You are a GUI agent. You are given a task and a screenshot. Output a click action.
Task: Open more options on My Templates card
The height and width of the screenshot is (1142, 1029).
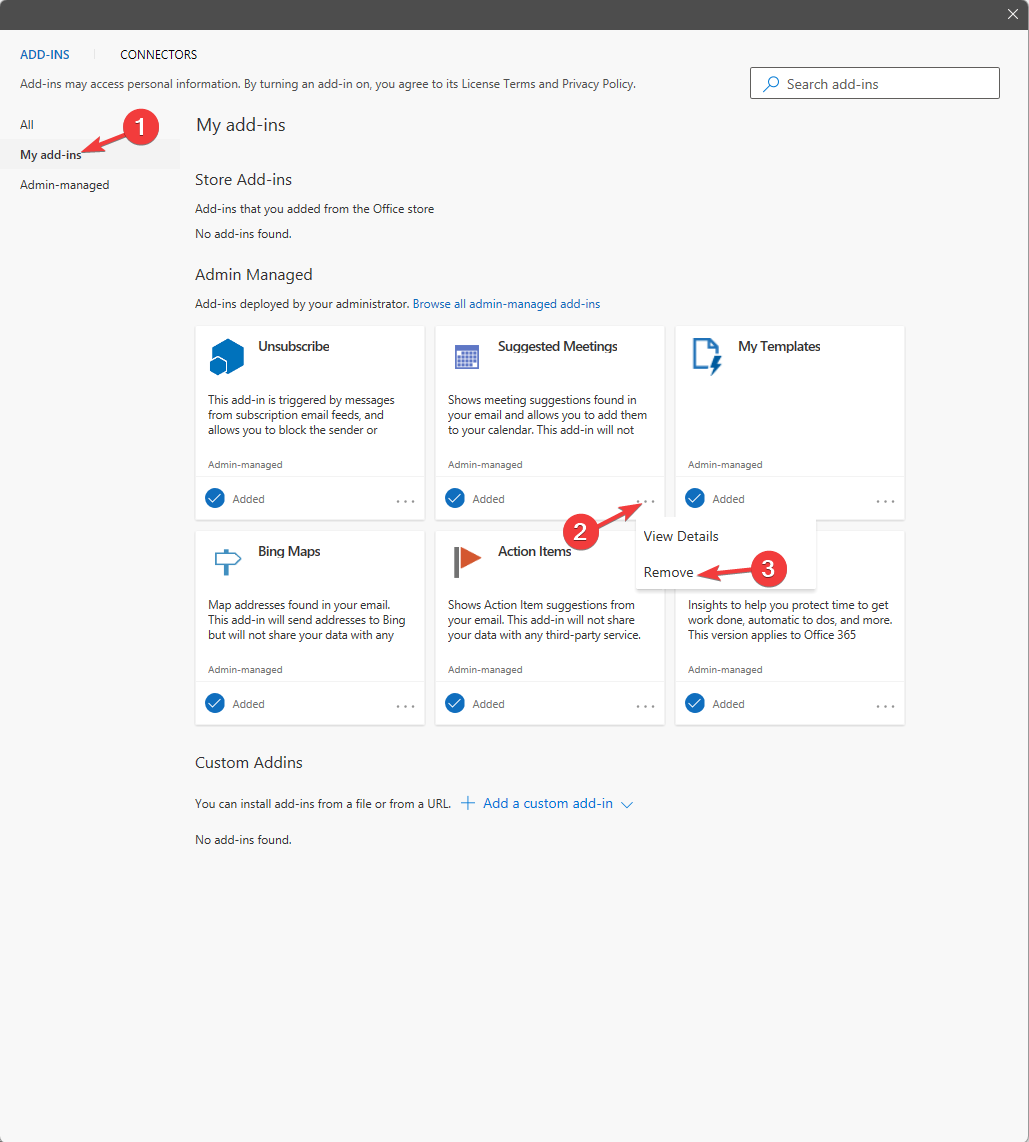pos(886,501)
